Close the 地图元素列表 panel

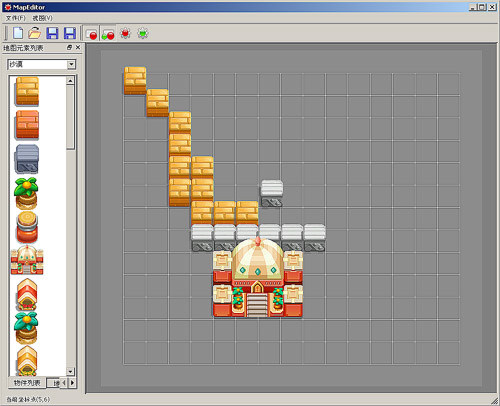click(78, 47)
